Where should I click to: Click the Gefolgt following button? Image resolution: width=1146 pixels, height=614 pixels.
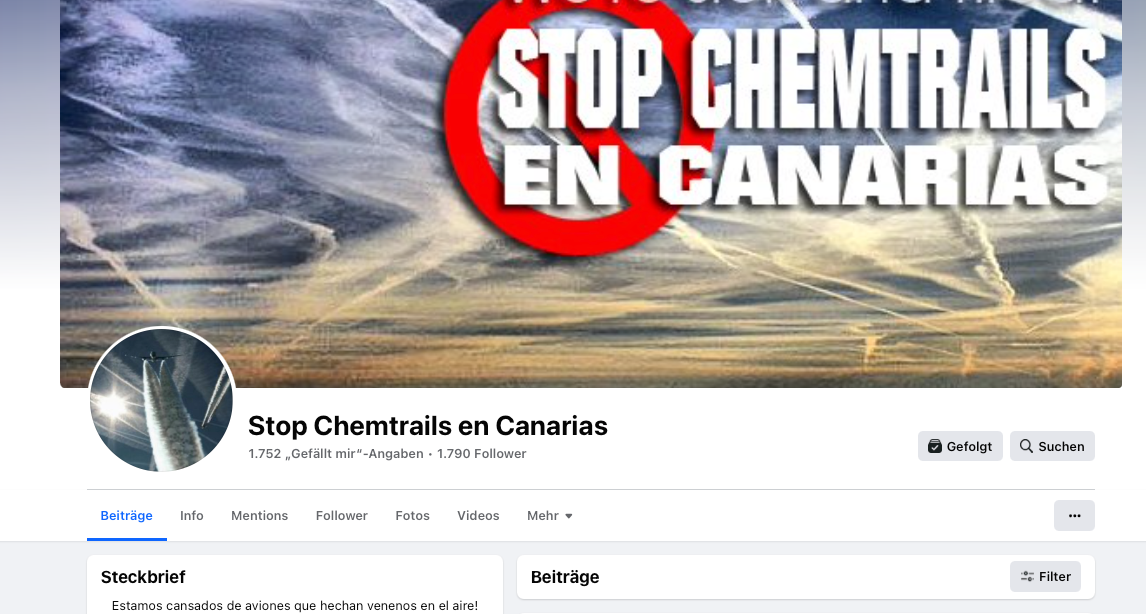(960, 446)
